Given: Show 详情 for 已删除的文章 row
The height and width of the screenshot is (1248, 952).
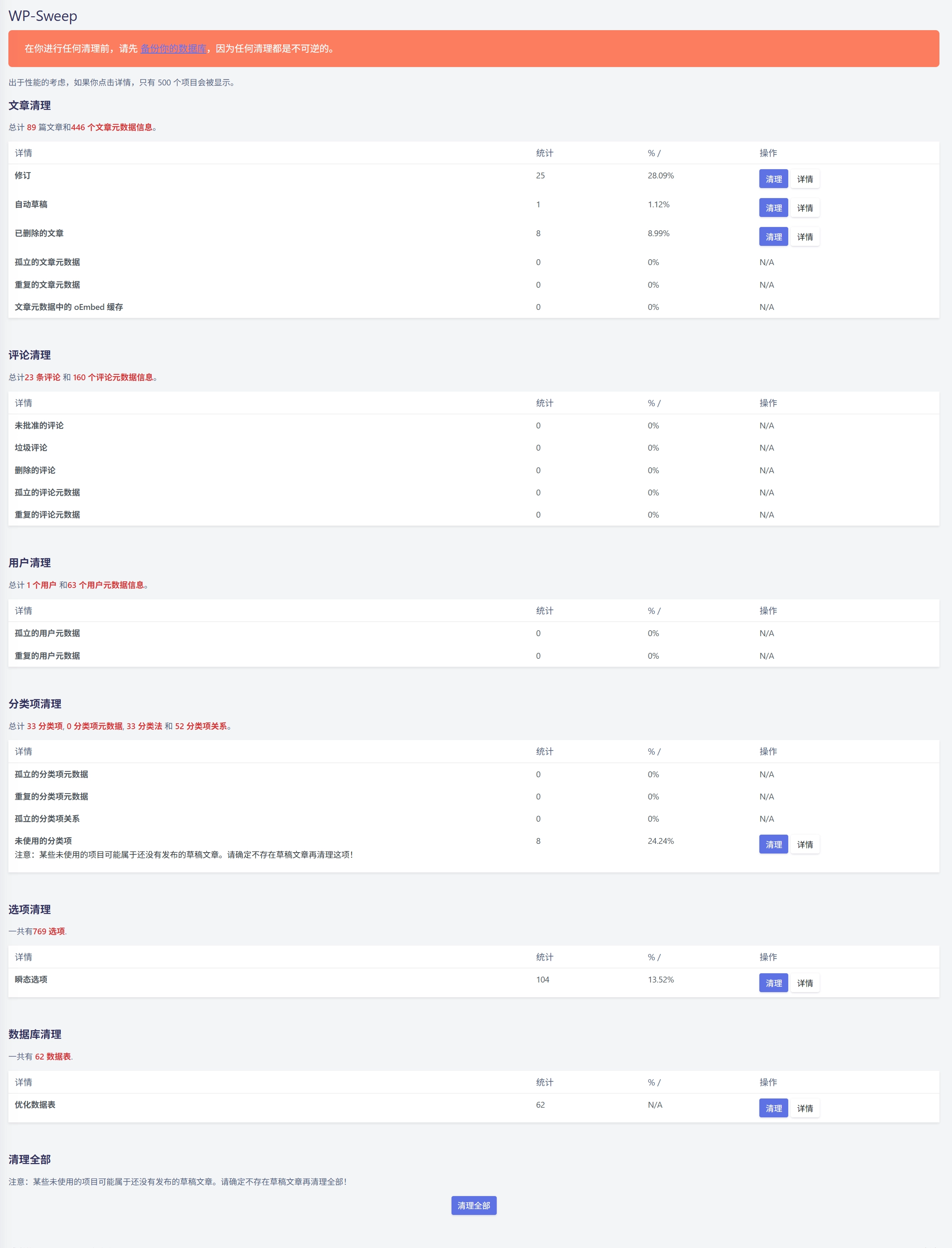Looking at the screenshot, I should 805,237.
